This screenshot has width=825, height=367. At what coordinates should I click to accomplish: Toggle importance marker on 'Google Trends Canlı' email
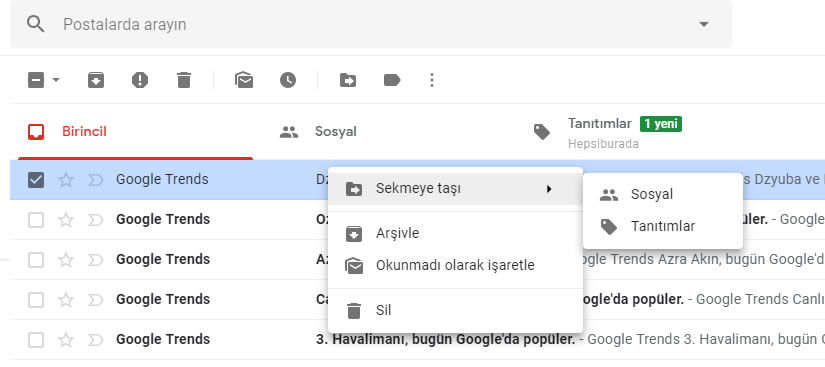[95, 300]
